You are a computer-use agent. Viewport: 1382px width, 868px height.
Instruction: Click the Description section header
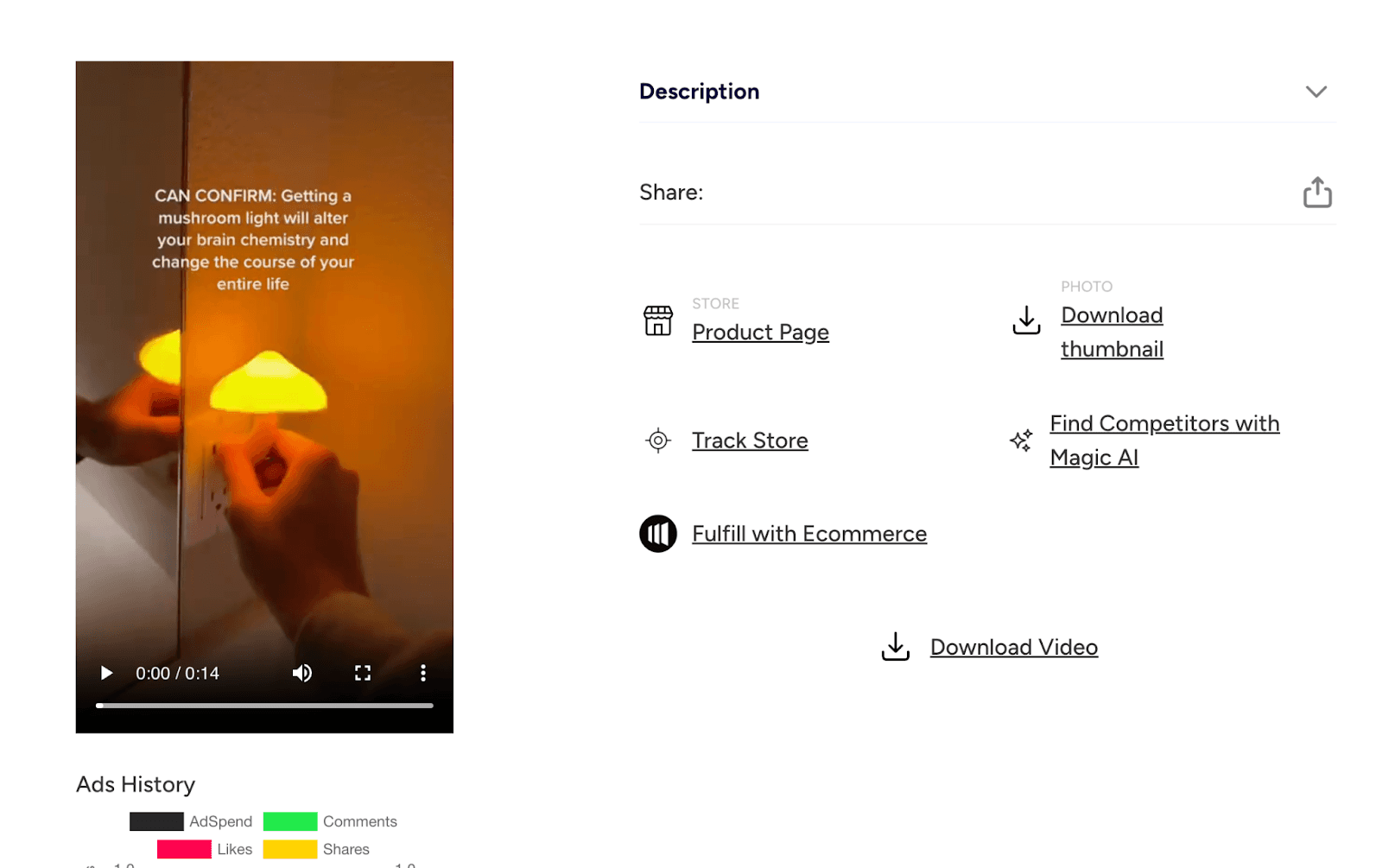tap(699, 92)
